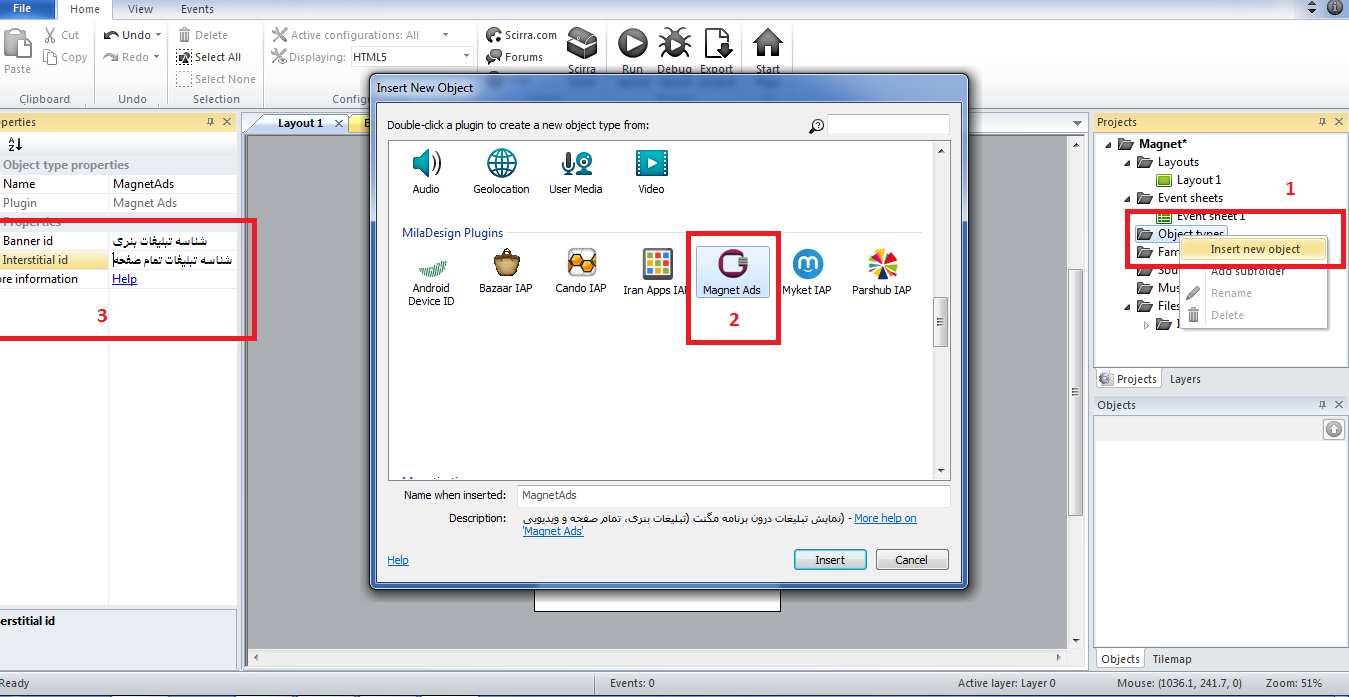Choose the Cando IAP plugin
This screenshot has height=697, width=1349.
[581, 271]
